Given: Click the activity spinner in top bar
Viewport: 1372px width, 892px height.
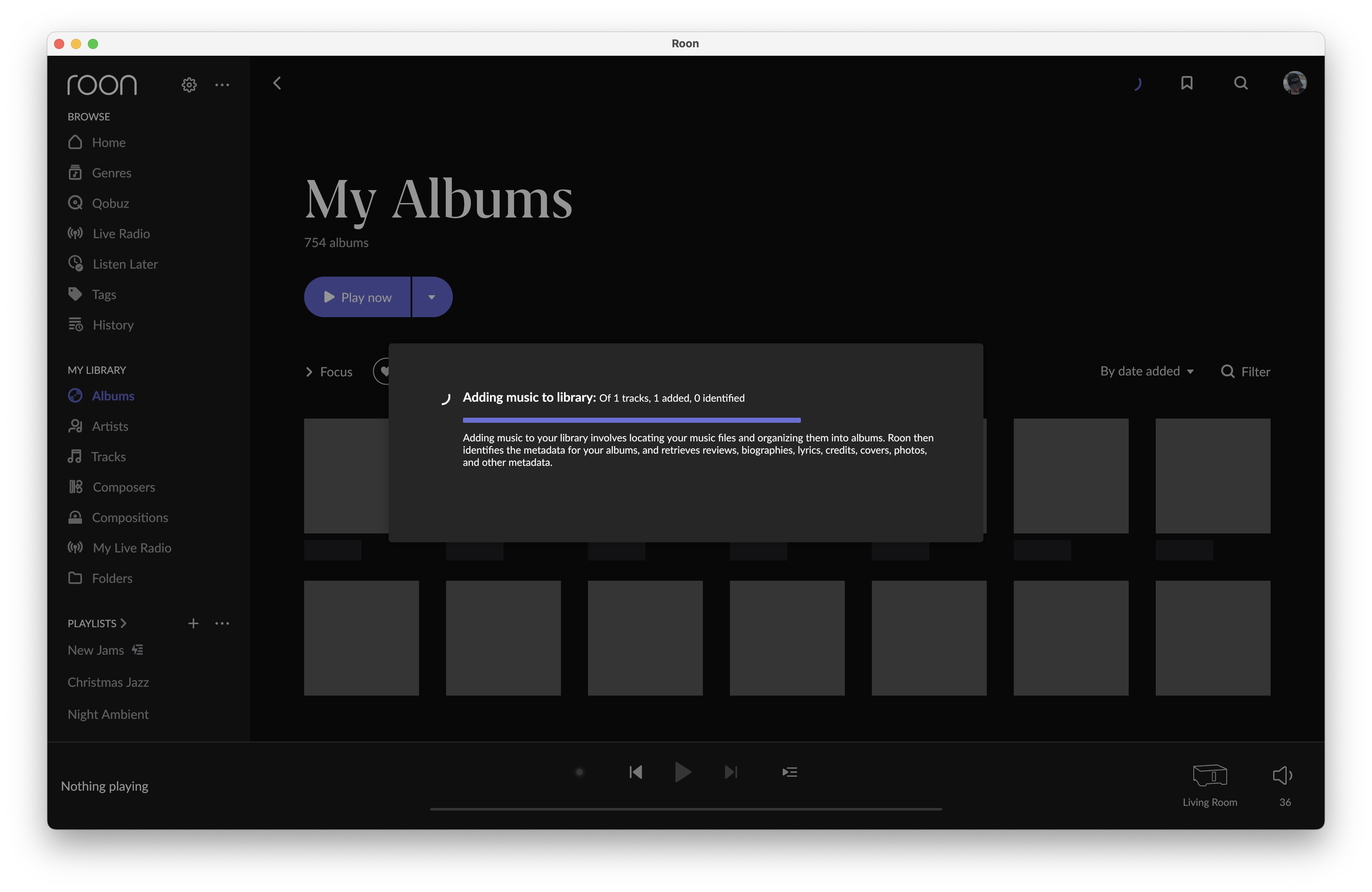Looking at the screenshot, I should click(x=1138, y=84).
